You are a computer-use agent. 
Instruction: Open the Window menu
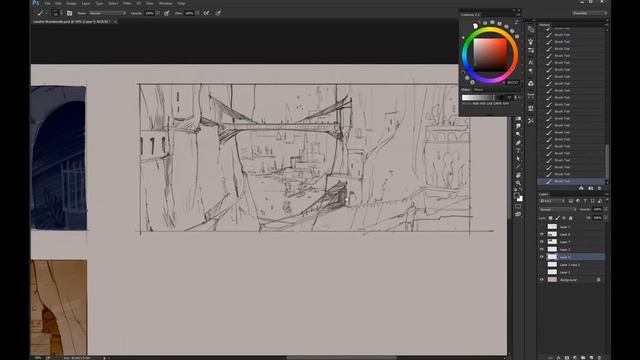(x=165, y=3)
